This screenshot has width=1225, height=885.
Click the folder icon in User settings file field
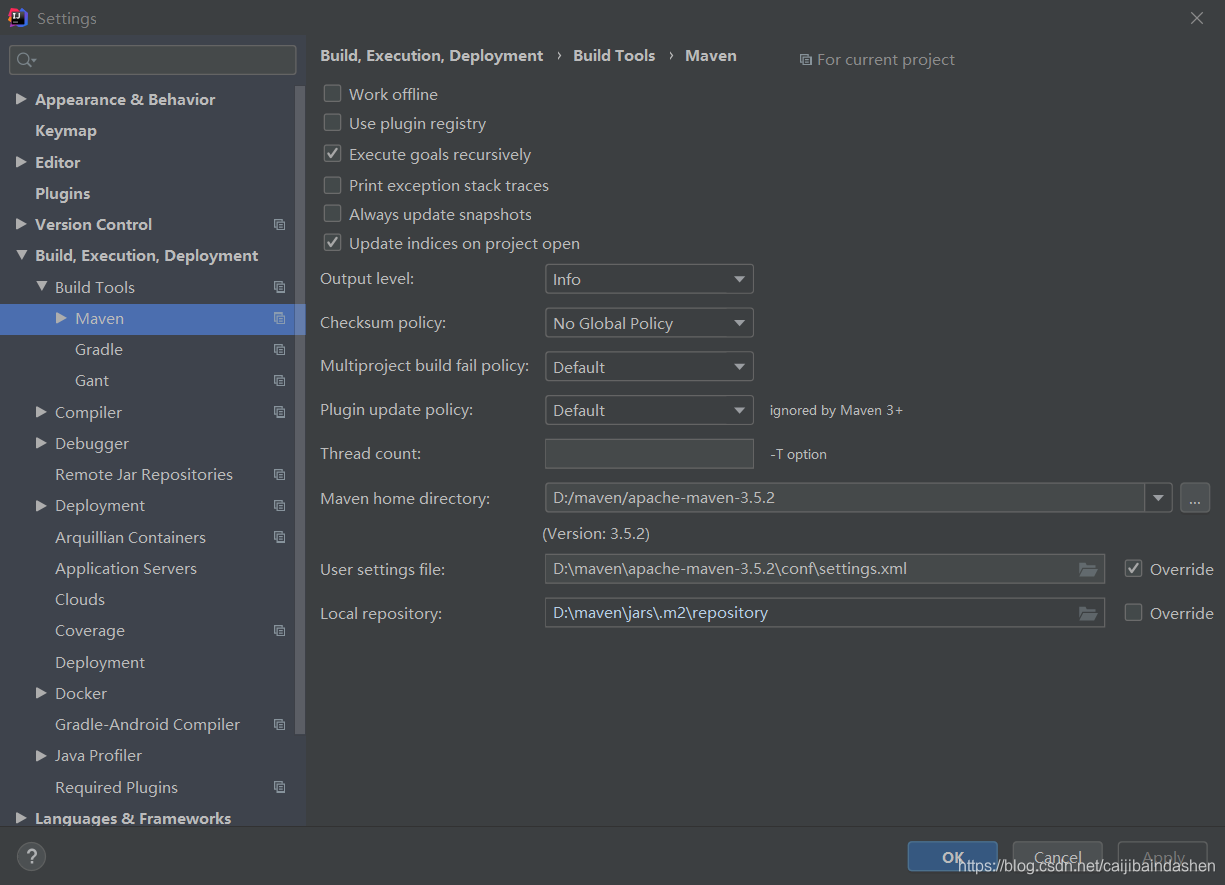(x=1088, y=569)
